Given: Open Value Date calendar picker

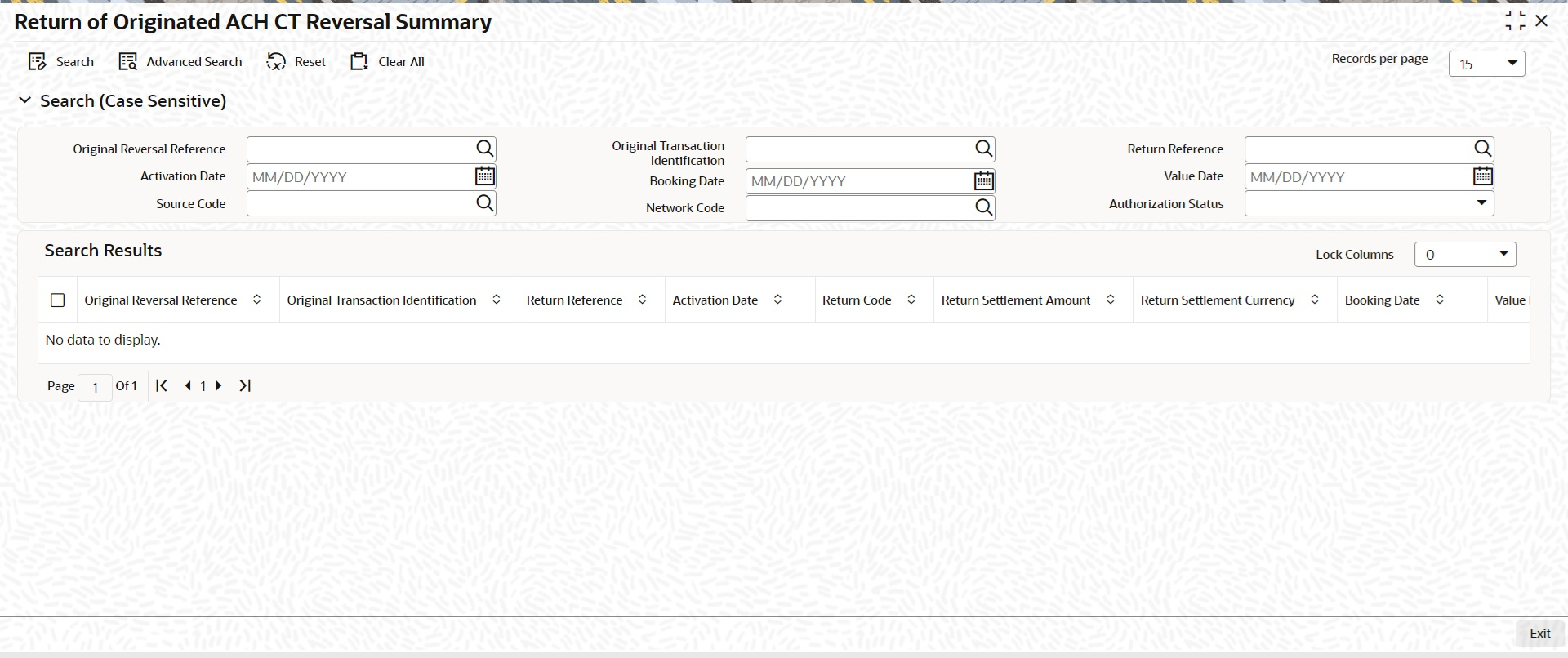Looking at the screenshot, I should pyautogui.click(x=1483, y=176).
